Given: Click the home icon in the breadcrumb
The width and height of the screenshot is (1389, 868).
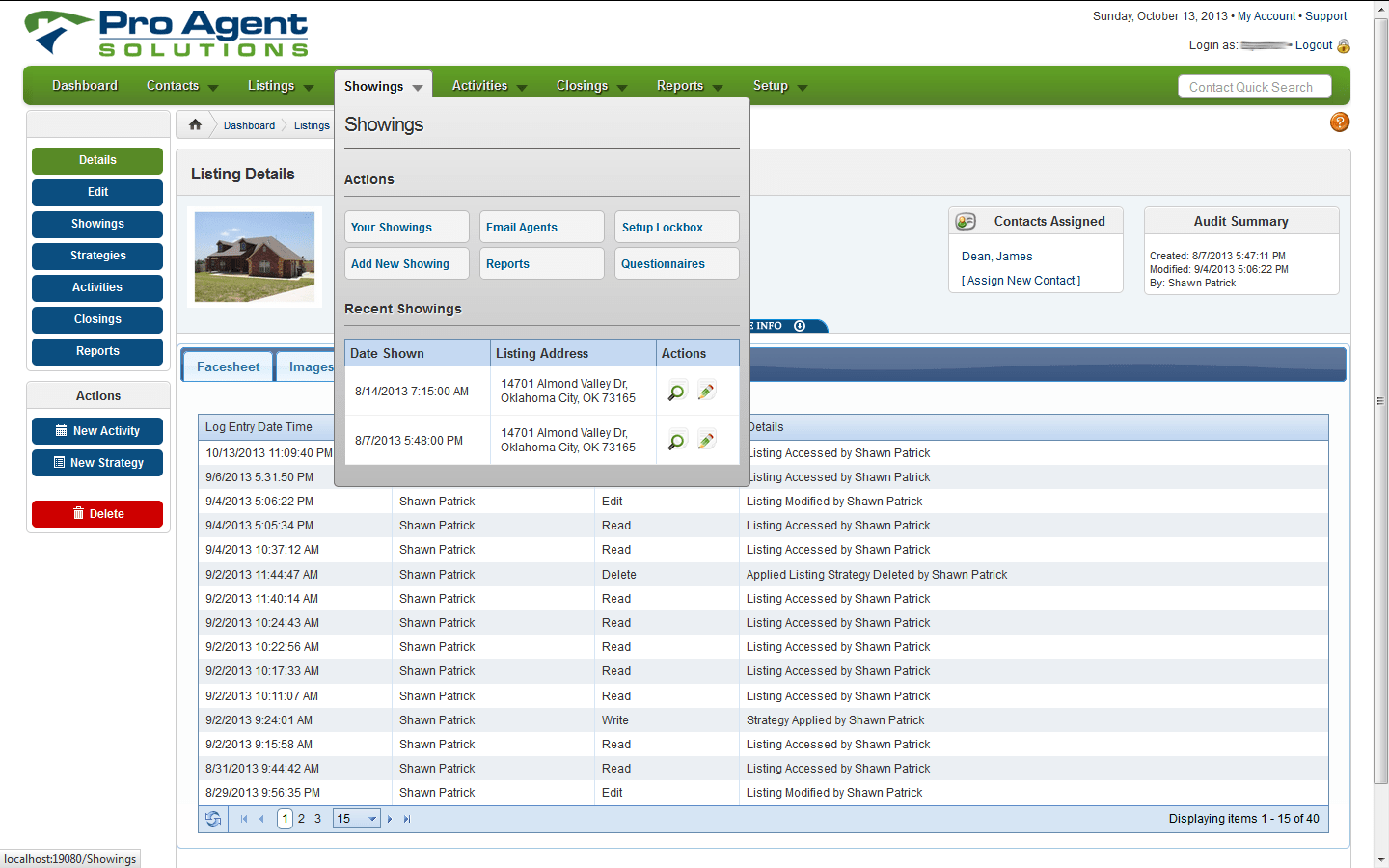Looking at the screenshot, I should click(194, 124).
